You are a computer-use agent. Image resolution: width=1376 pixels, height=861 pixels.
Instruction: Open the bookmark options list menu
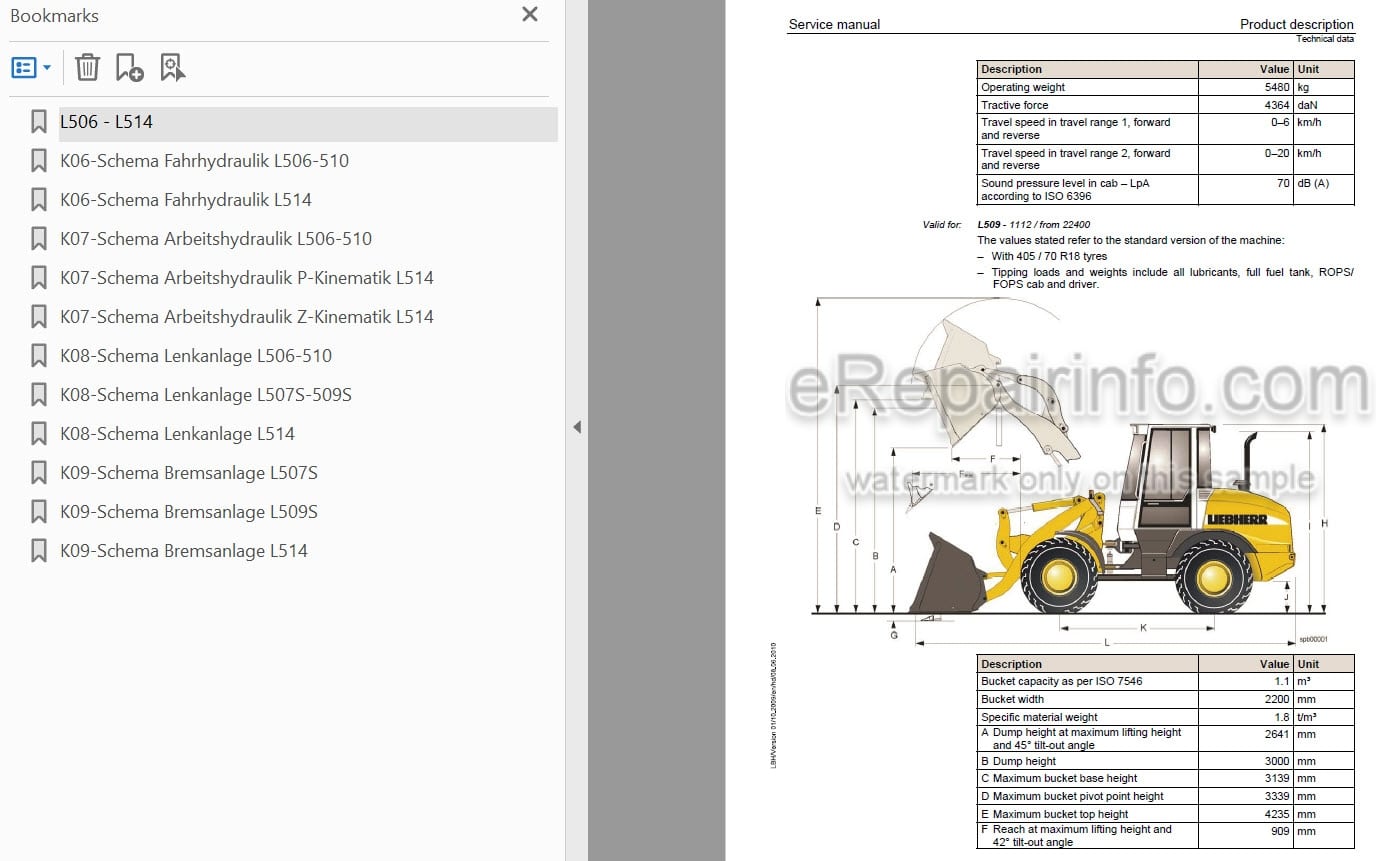pos(31,68)
